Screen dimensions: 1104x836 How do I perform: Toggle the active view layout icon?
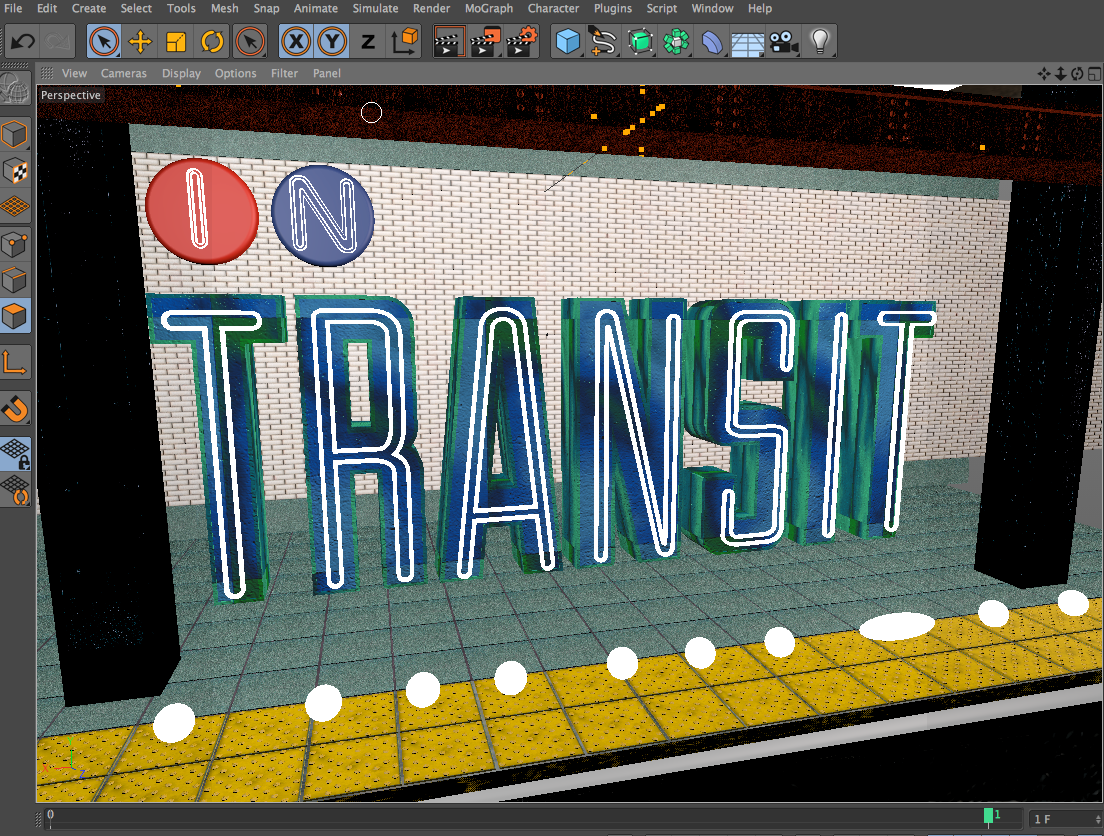click(1094, 73)
